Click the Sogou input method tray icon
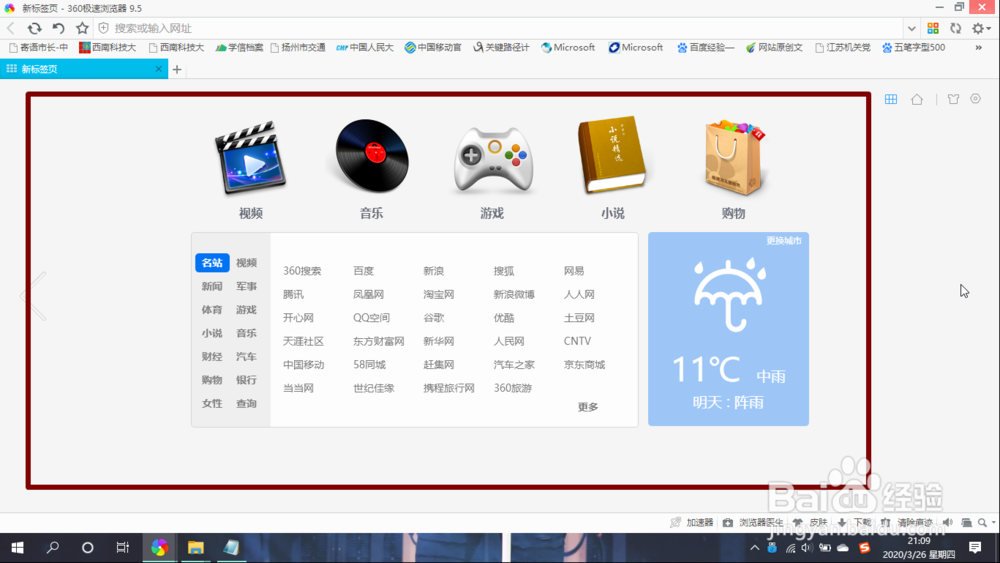Image resolution: width=1000 pixels, height=563 pixels. pos(864,548)
